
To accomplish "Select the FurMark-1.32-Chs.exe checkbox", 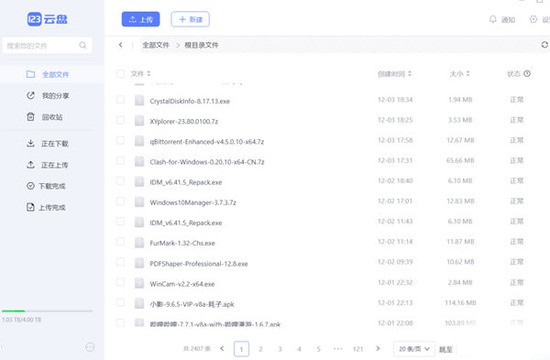I will pyautogui.click(x=120, y=242).
